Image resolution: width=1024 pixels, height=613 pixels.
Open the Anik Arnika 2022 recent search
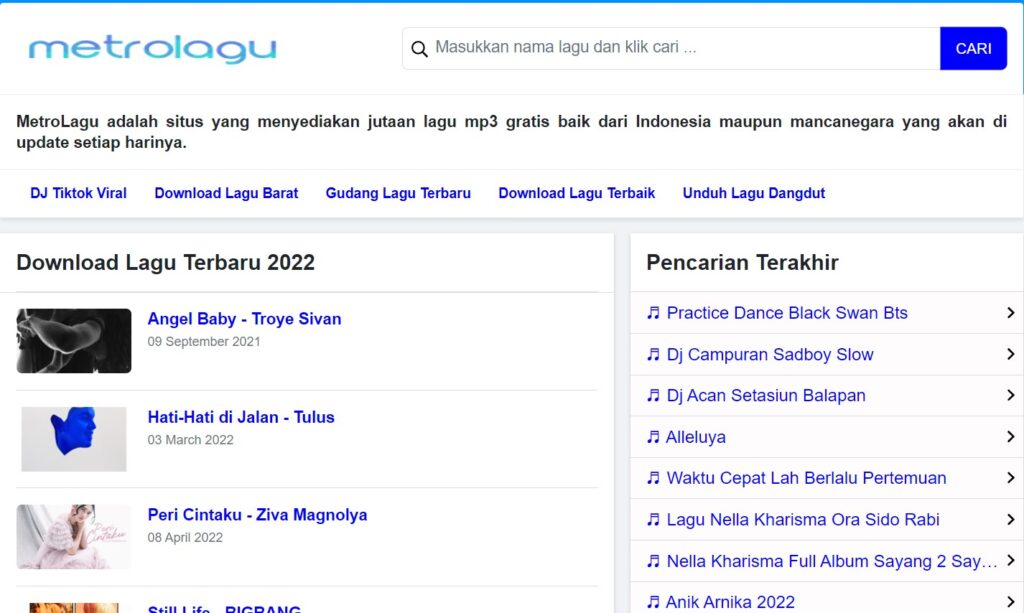730,602
